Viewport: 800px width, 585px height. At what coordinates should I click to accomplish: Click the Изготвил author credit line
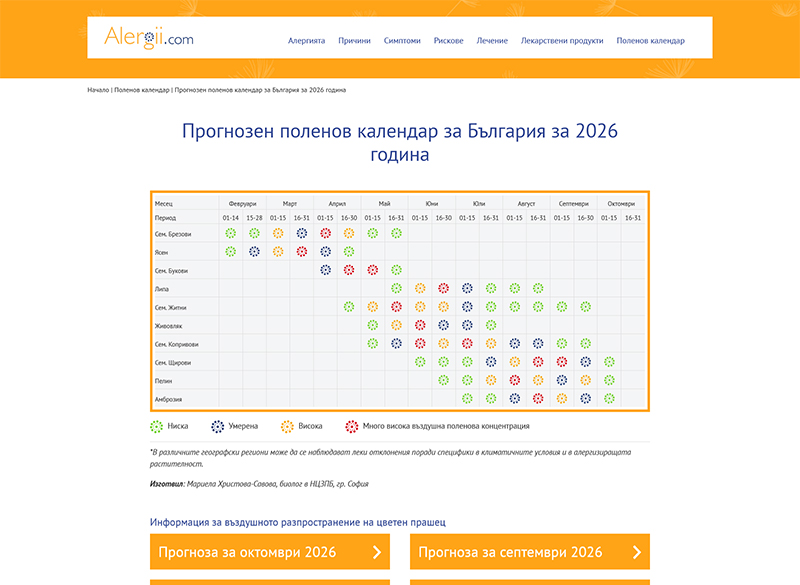tap(259, 484)
